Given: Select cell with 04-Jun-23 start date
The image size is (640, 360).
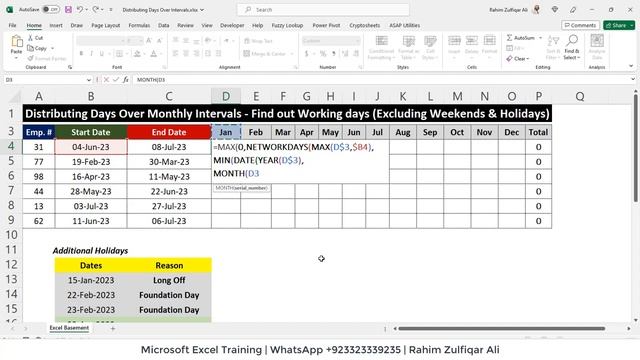Looking at the screenshot, I should (x=91, y=147).
